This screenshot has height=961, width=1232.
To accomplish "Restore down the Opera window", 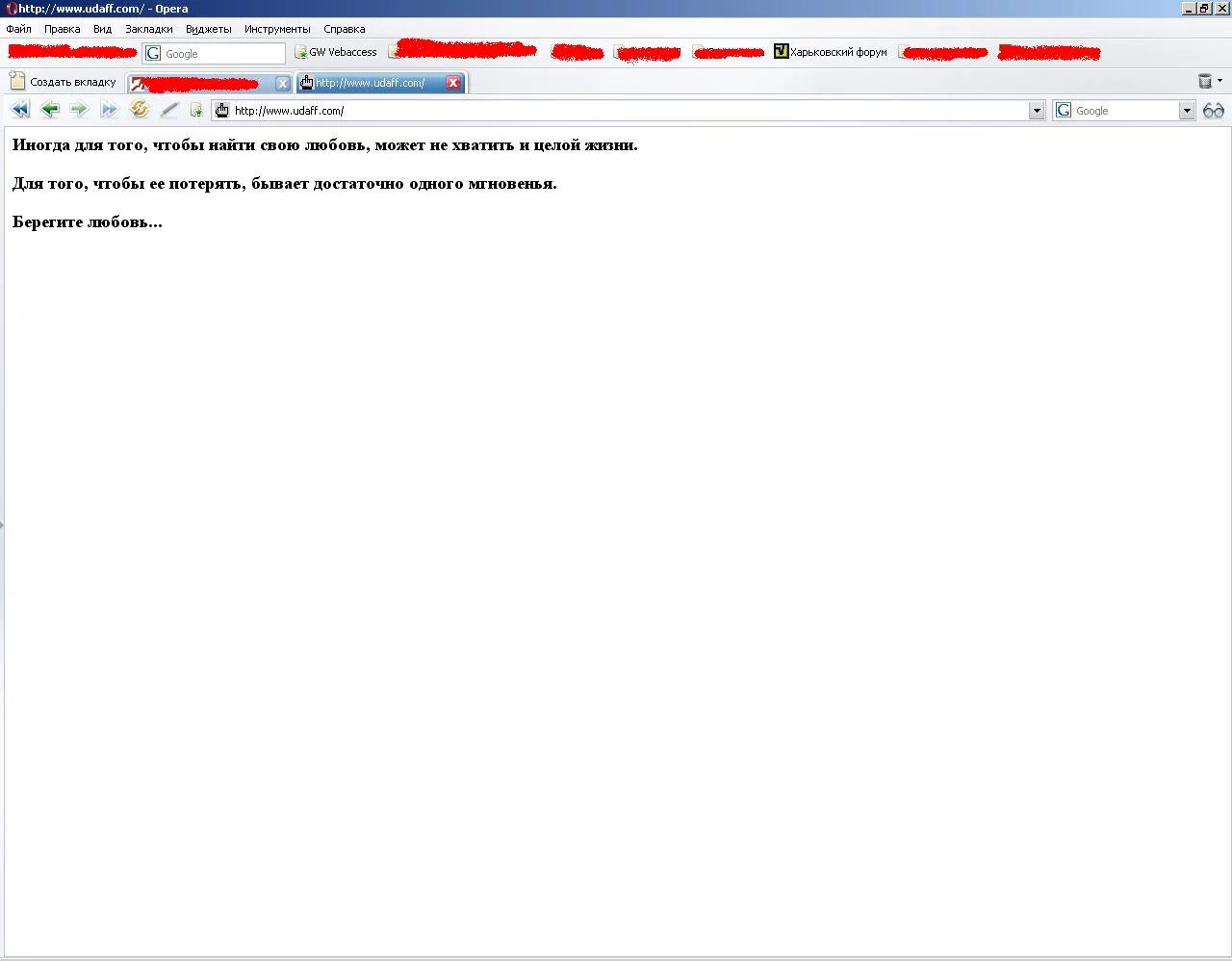I will point(1204,9).
